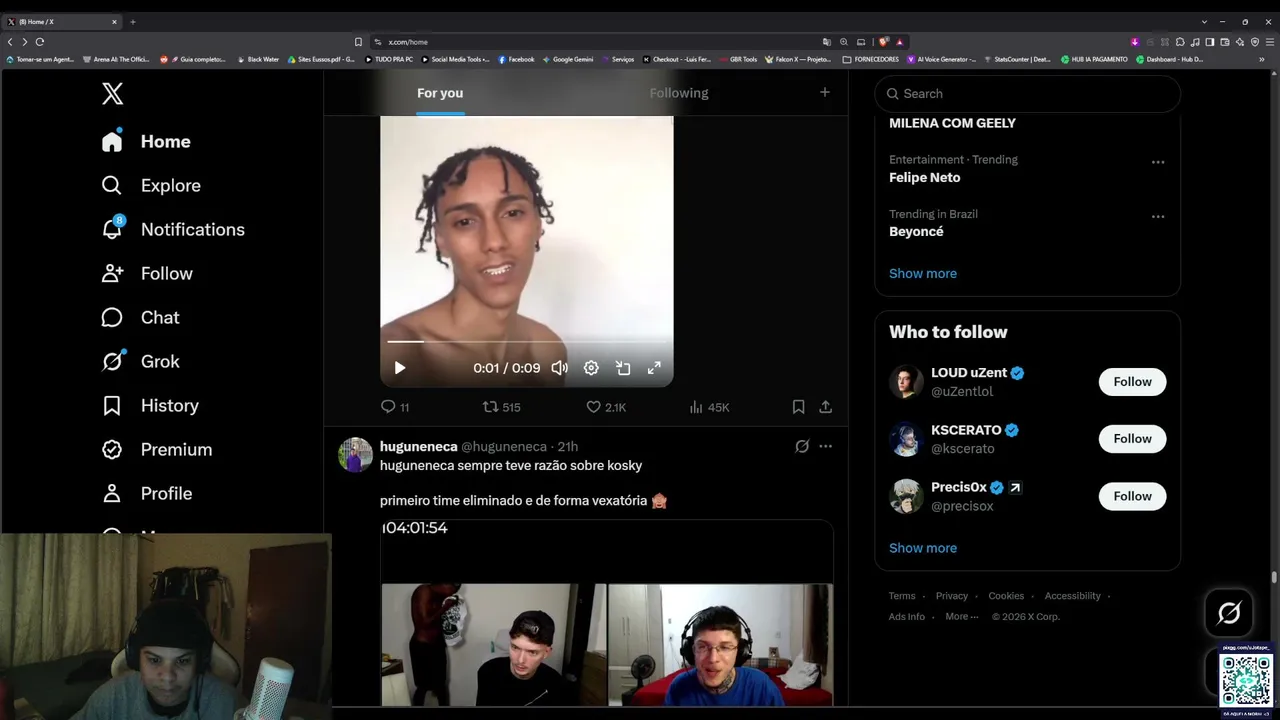This screenshot has height=720, width=1280.
Task: Click the X logo in the sidebar
Action: (112, 94)
